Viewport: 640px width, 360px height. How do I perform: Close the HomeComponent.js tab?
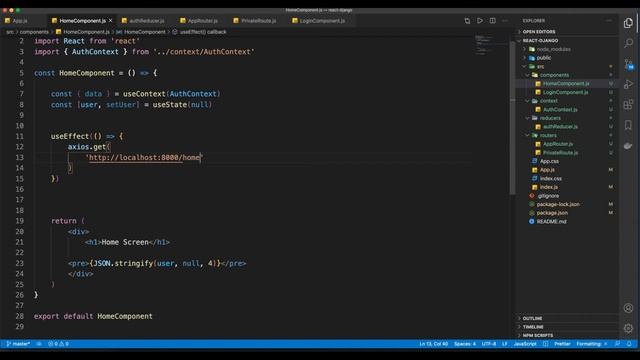pyautogui.click(x=111, y=20)
